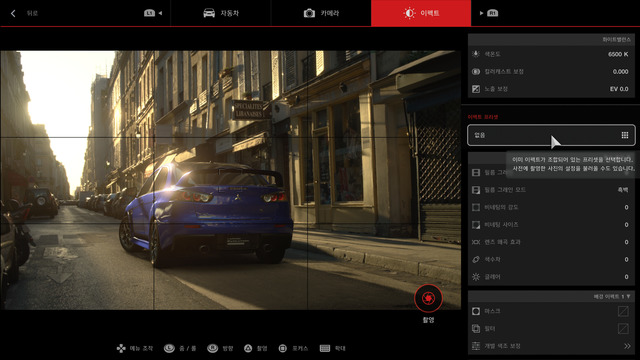Click the triangle 촬영 hint icon
This screenshot has width=640, height=360.
[x=248, y=348]
